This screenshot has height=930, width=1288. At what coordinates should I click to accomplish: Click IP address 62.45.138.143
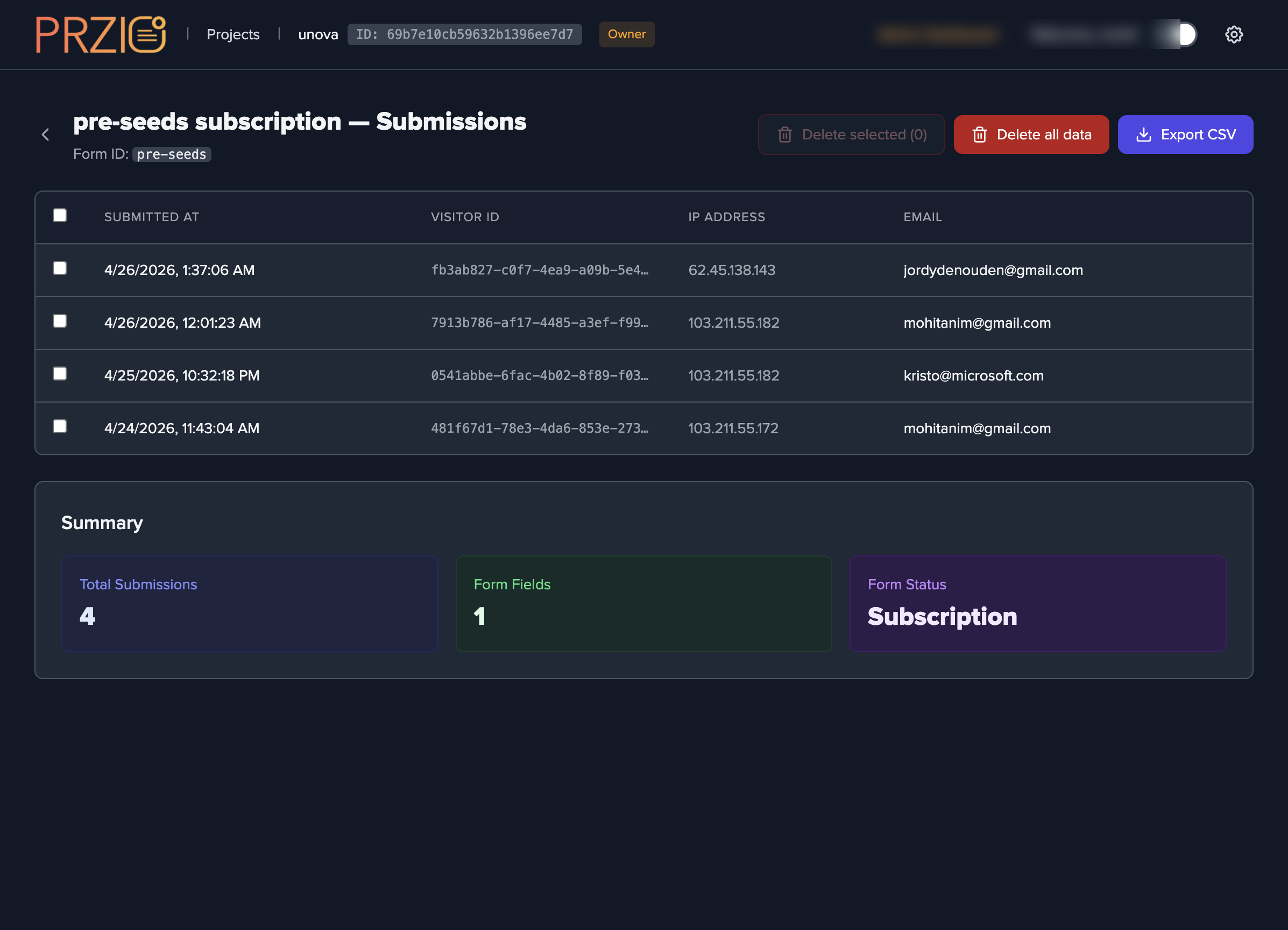(x=732, y=270)
